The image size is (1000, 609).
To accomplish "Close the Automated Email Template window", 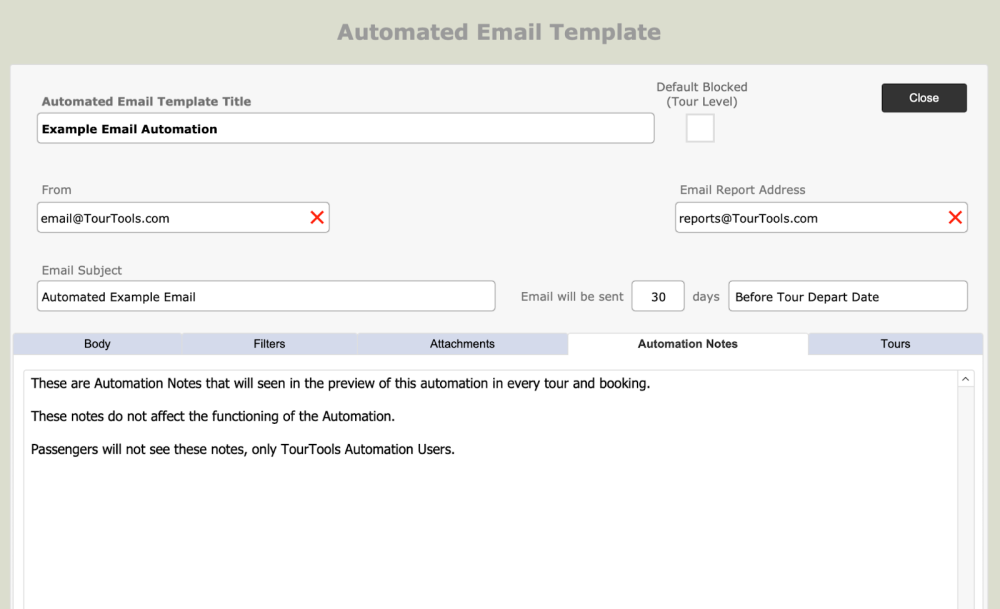I will [923, 98].
